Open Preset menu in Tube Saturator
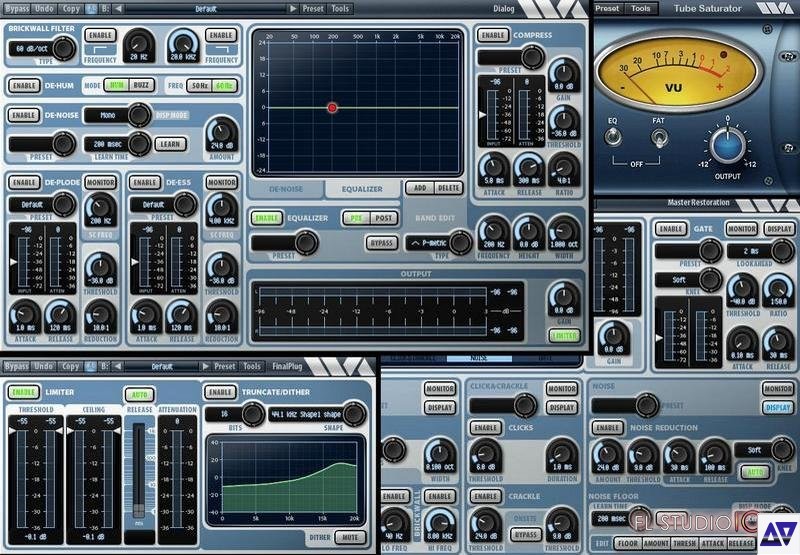 (607, 9)
